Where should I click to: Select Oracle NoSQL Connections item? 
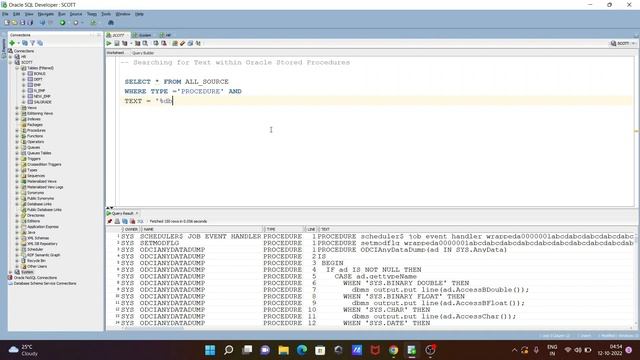coord(35,278)
